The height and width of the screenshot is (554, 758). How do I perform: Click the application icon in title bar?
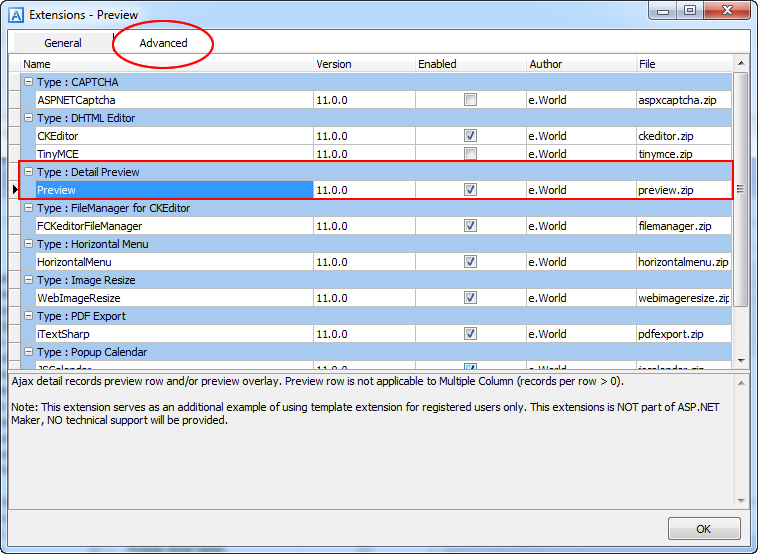point(16,15)
